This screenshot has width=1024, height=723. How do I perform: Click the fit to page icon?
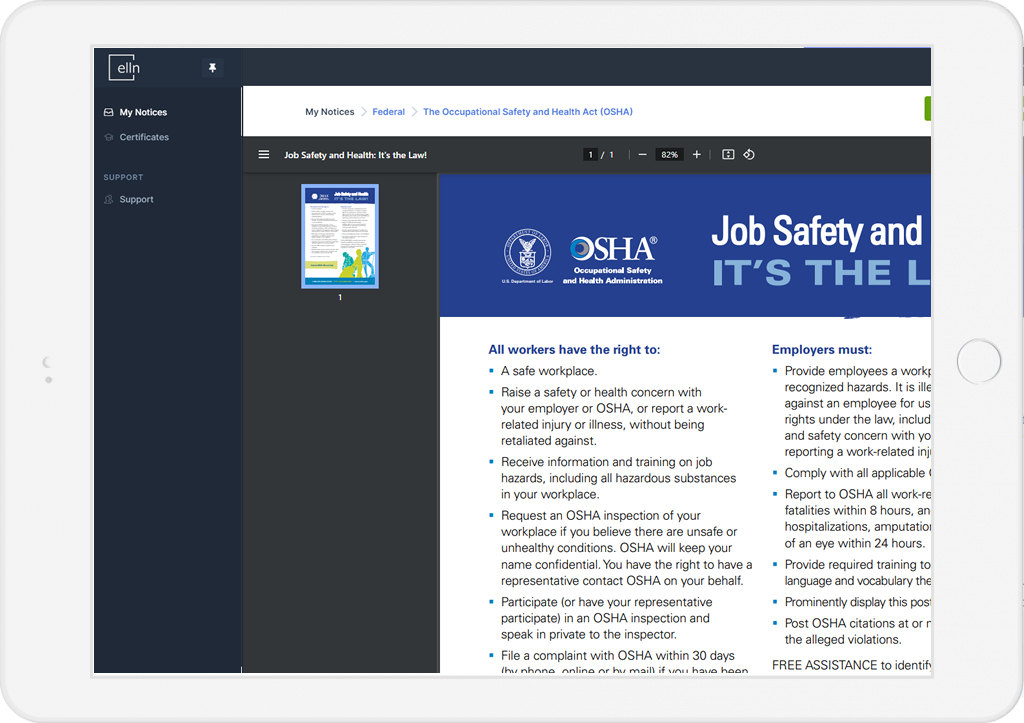[728, 155]
